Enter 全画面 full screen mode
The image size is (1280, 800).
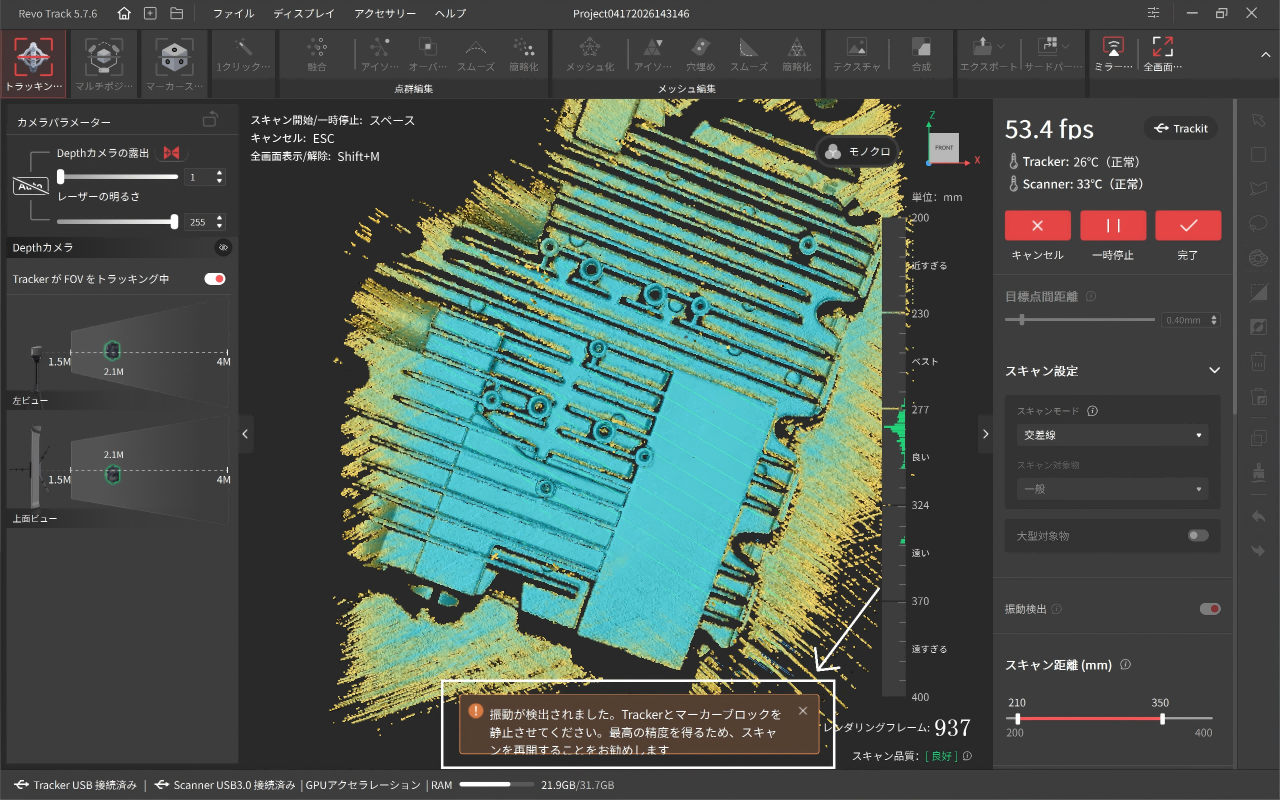click(x=1162, y=55)
